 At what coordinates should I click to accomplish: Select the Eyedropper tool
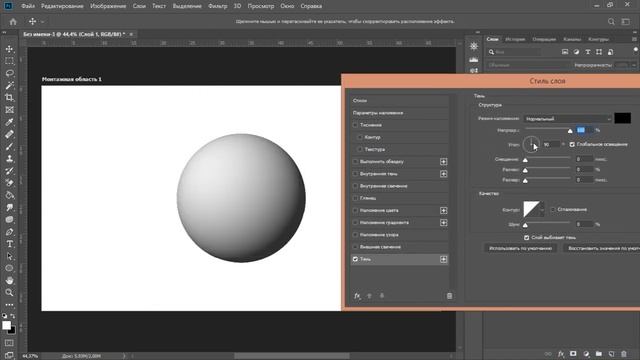9,122
